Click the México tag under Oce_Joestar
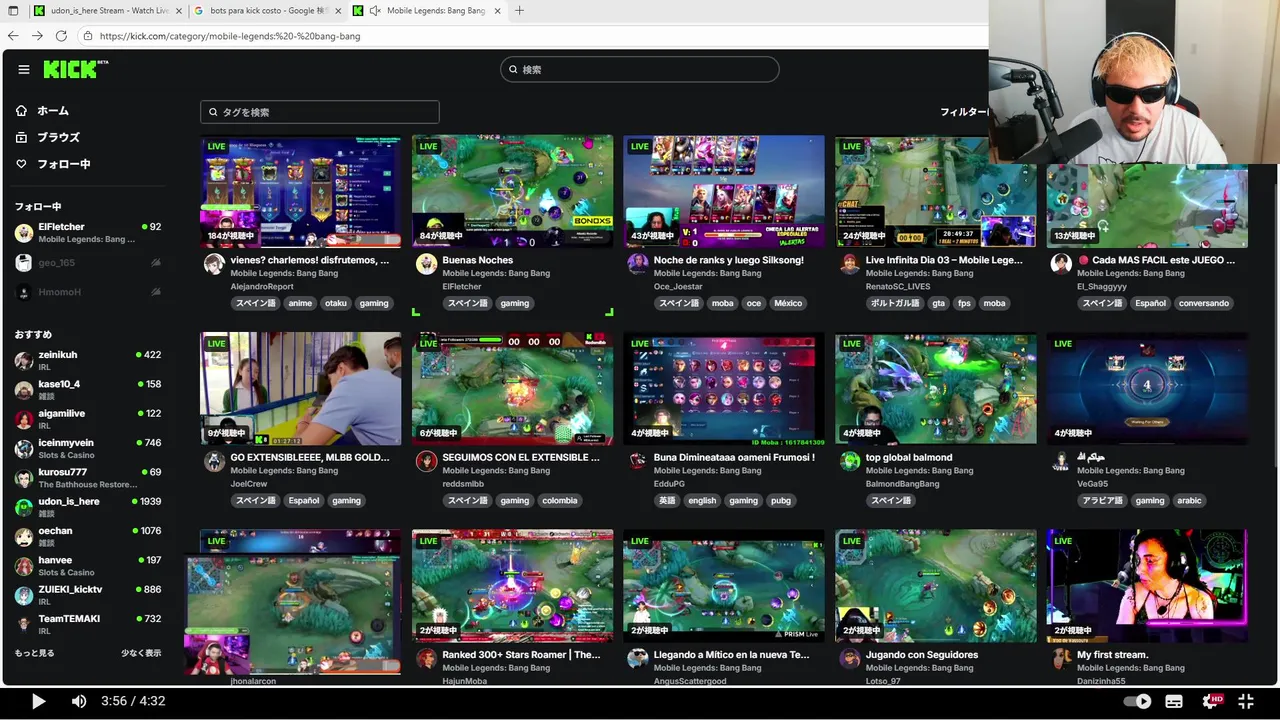This screenshot has height=720, width=1280. pos(788,303)
